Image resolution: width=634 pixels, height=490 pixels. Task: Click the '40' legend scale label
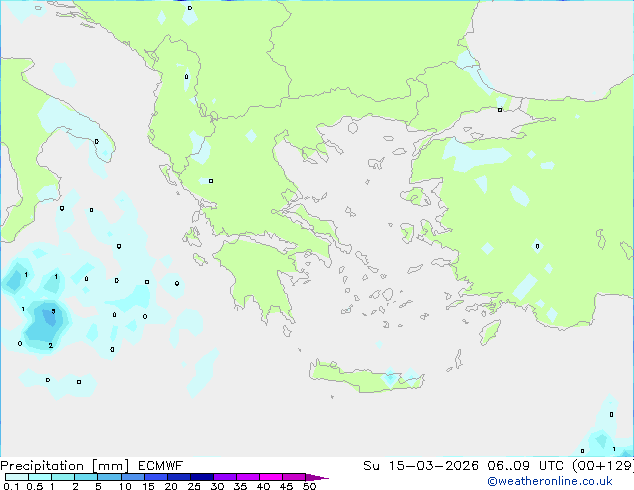[x=263, y=486]
